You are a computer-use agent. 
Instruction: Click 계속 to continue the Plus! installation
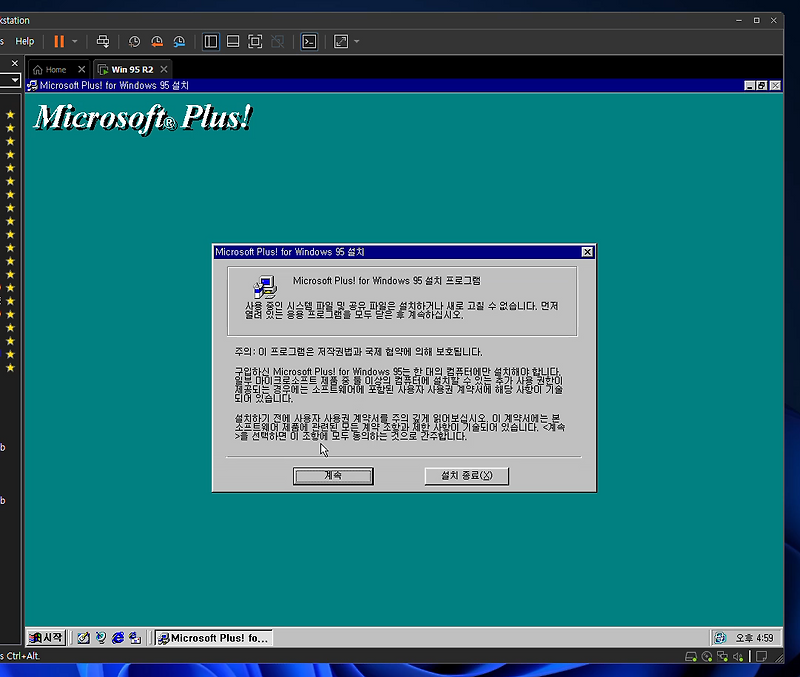[333, 476]
